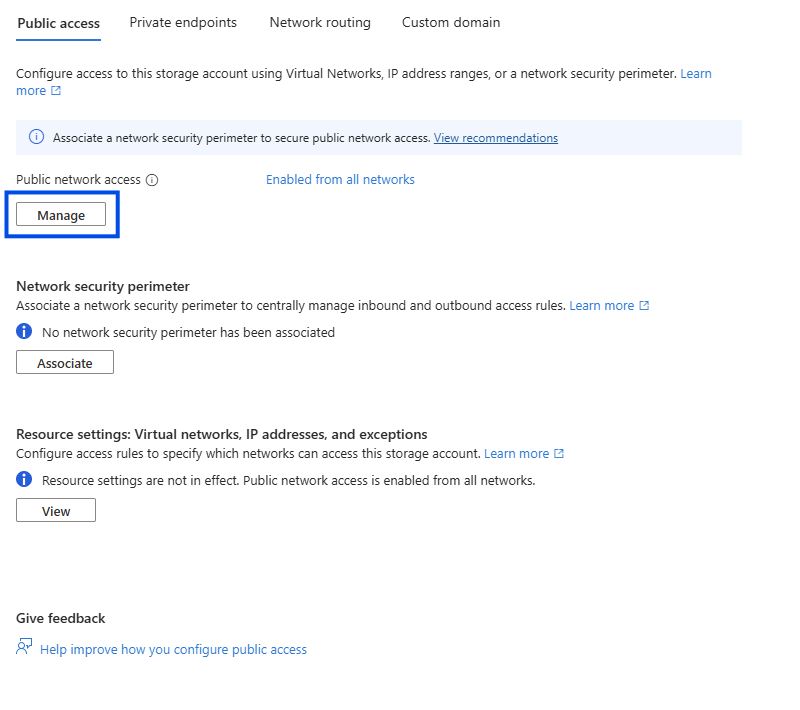Click the external link icon after the Resource settings Learn more link
The width and height of the screenshot is (800, 710).
(x=559, y=454)
